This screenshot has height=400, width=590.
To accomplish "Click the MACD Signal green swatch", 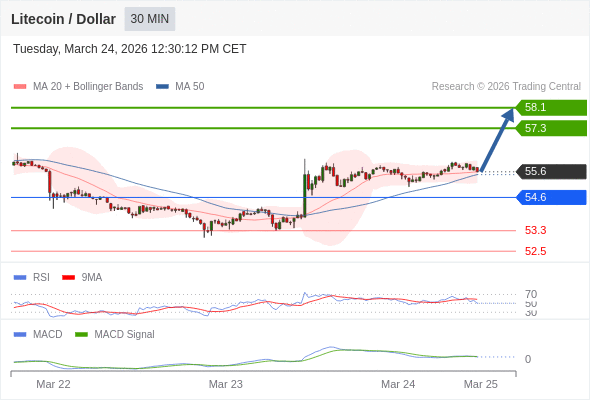I will click(81, 335).
